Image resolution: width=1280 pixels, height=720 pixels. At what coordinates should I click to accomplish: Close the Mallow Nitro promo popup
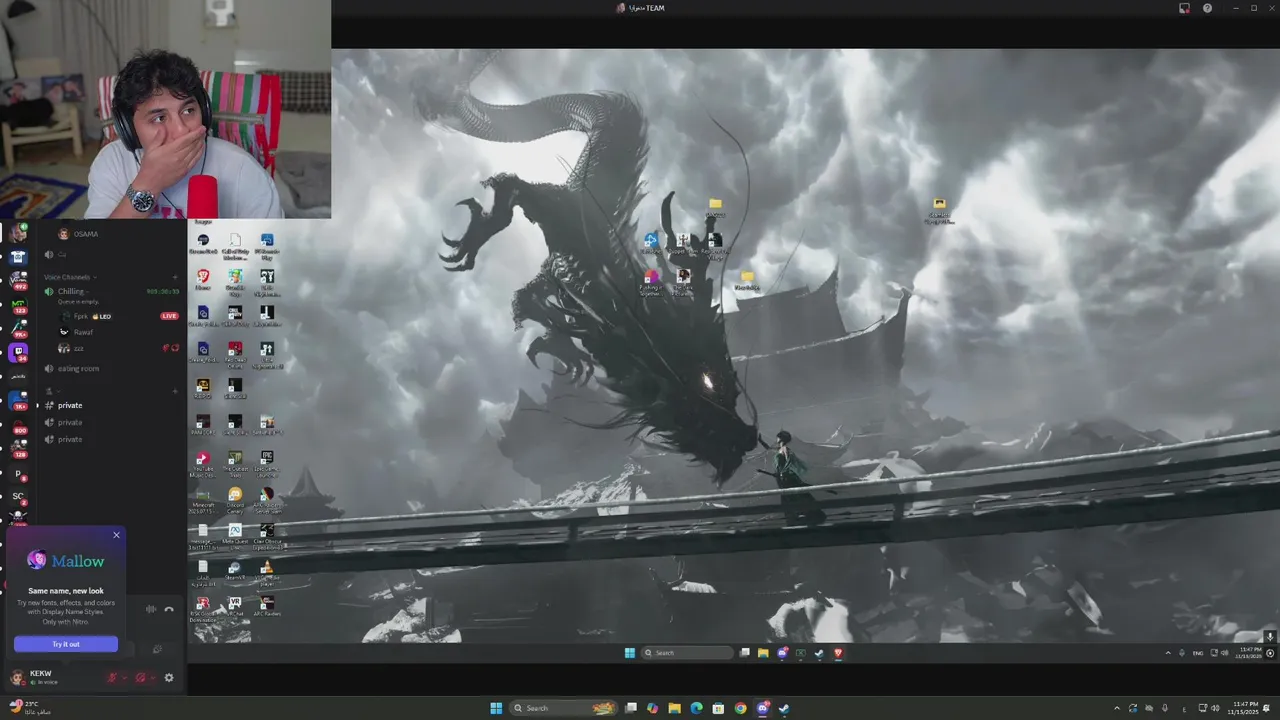coord(116,535)
